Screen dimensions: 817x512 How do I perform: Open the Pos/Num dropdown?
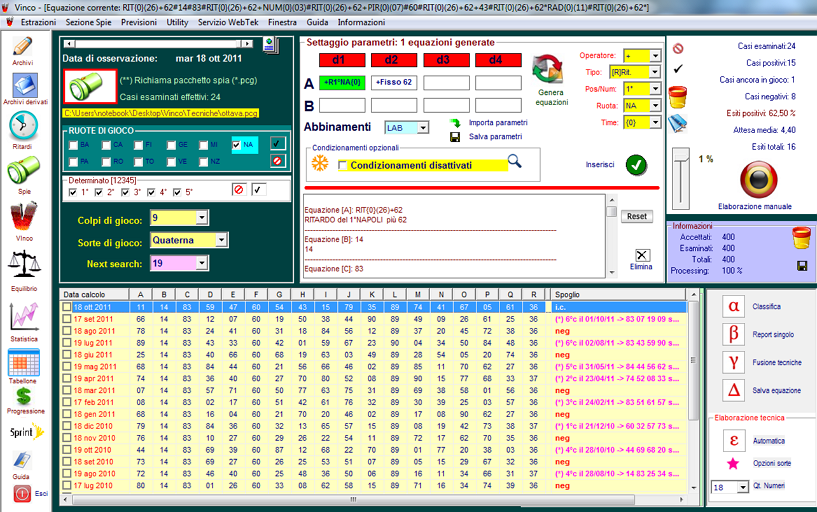tap(655, 89)
